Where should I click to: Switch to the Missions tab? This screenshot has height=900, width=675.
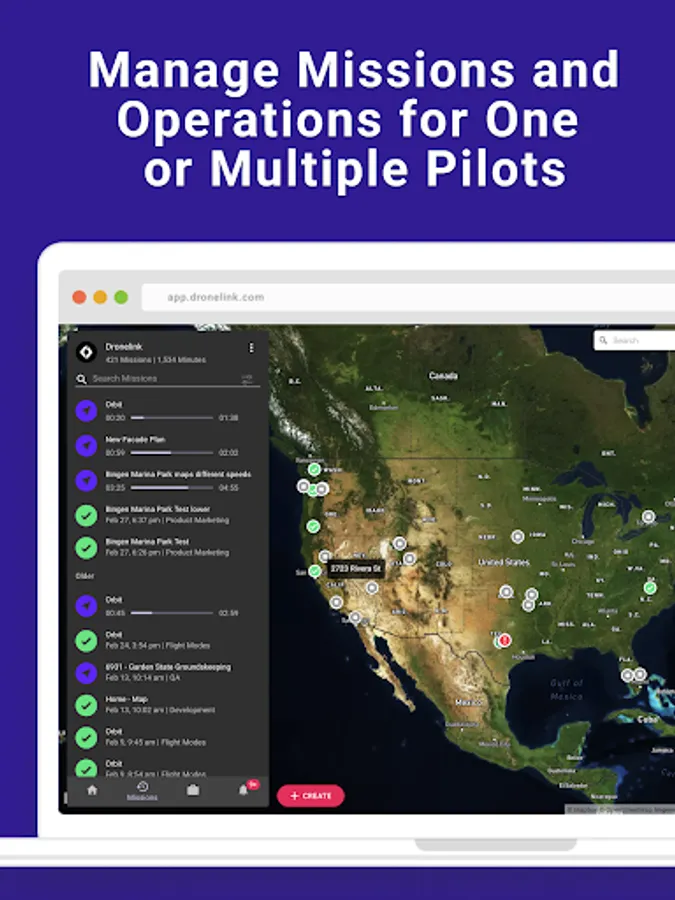pos(142,791)
